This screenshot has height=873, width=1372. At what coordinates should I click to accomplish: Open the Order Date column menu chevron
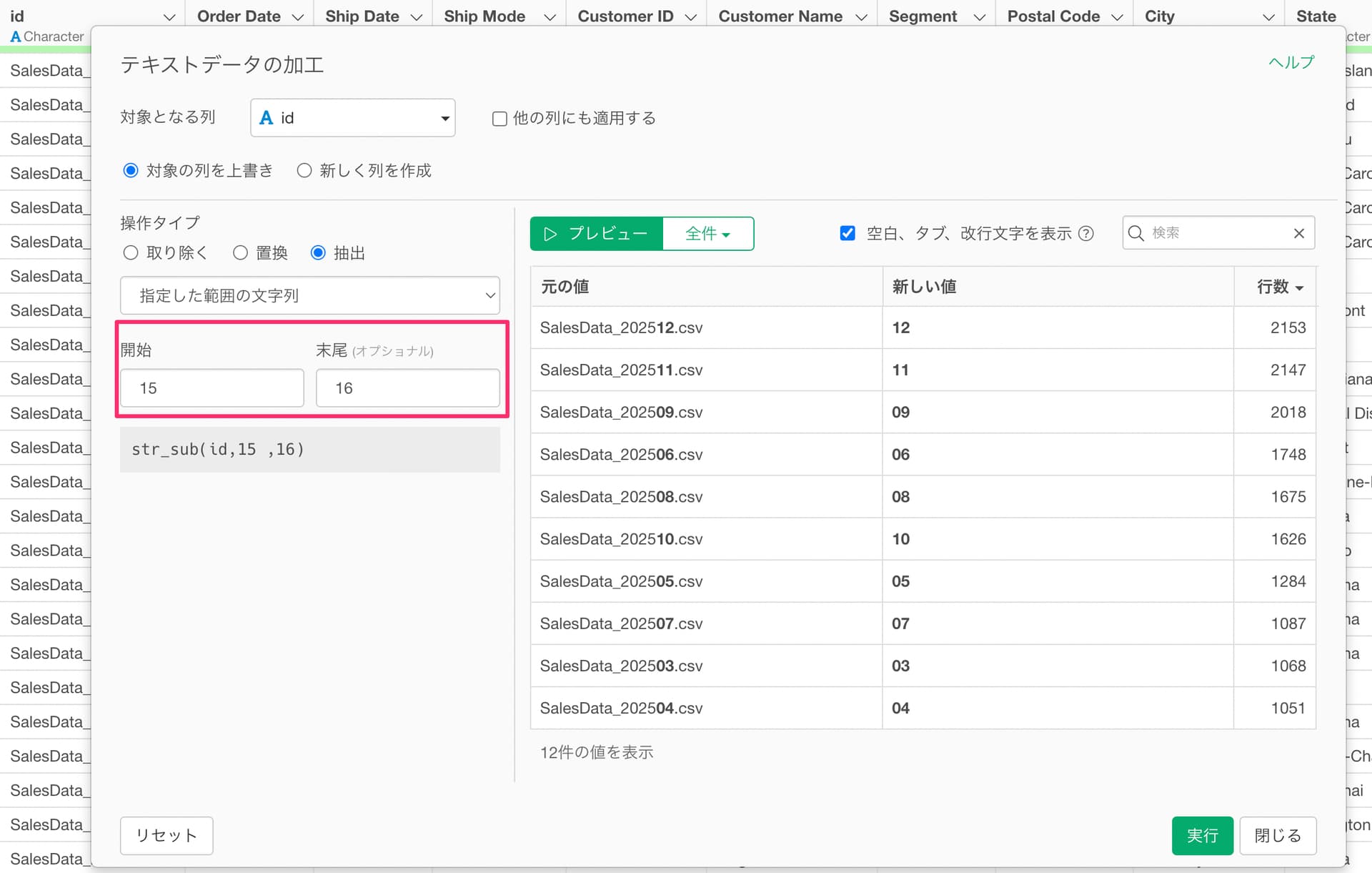298,17
